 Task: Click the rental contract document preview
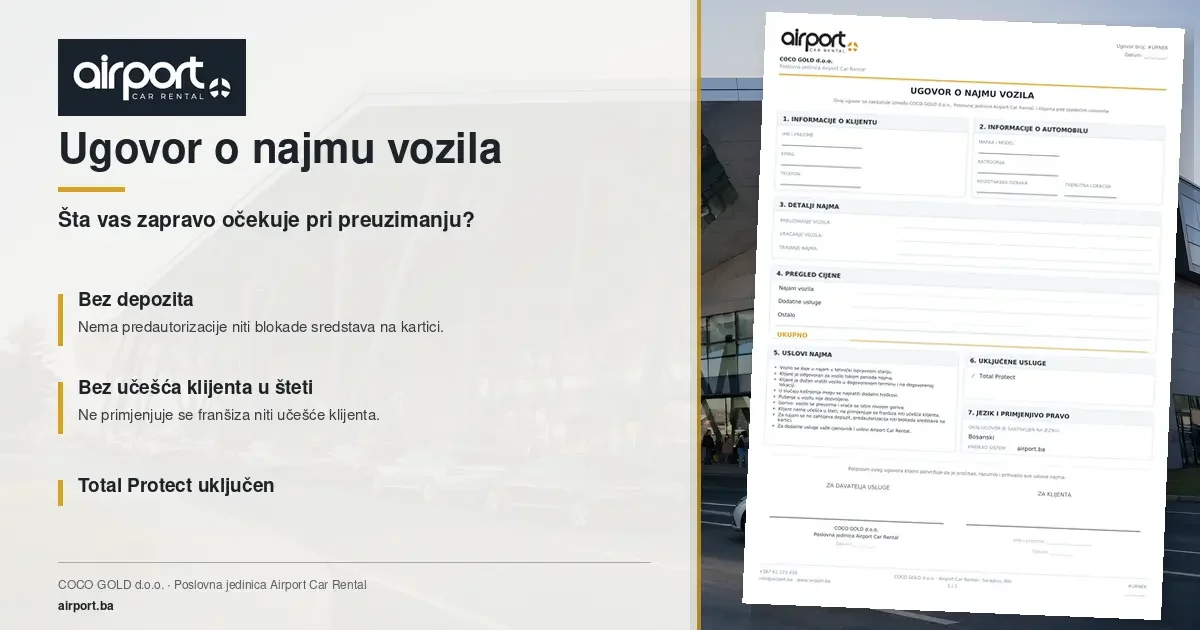point(962,315)
